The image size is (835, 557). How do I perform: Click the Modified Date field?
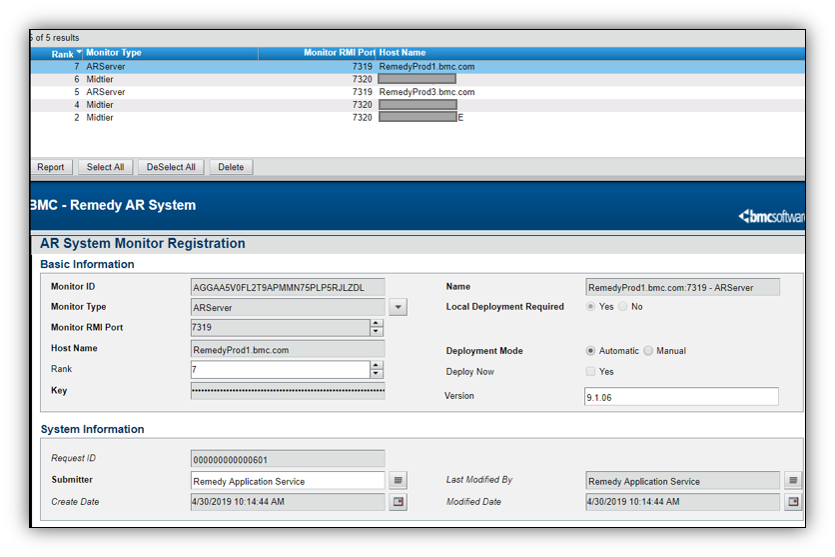(x=683, y=502)
